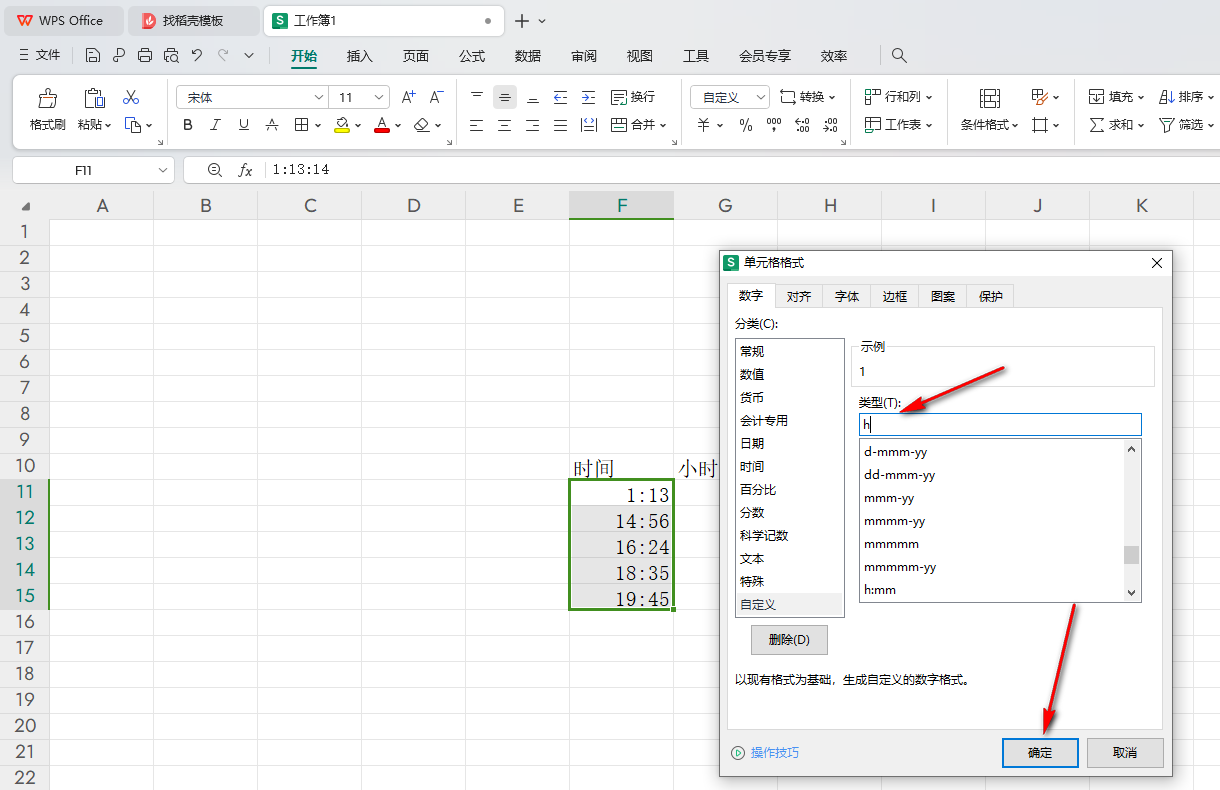Image resolution: width=1220 pixels, height=790 pixels.
Task: Toggle underline formatting with the U button
Action: (x=243, y=125)
